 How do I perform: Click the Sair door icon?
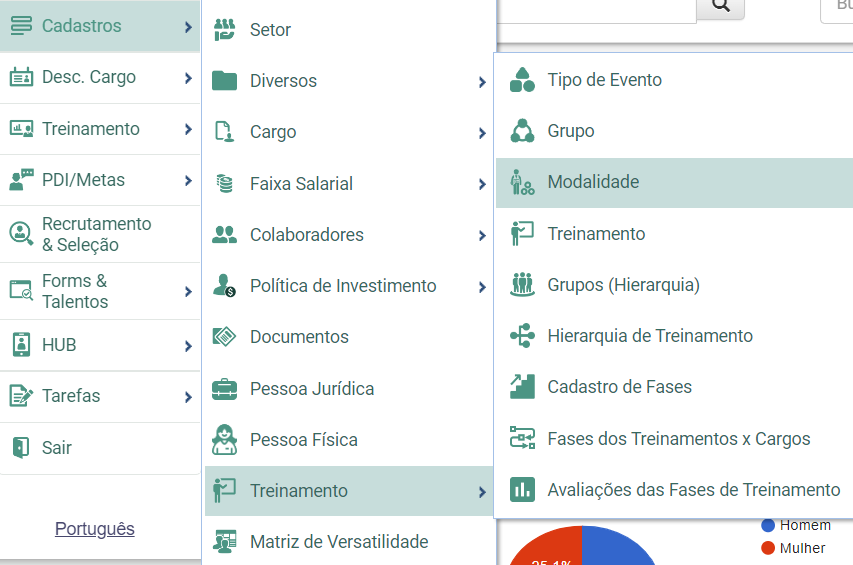21,448
